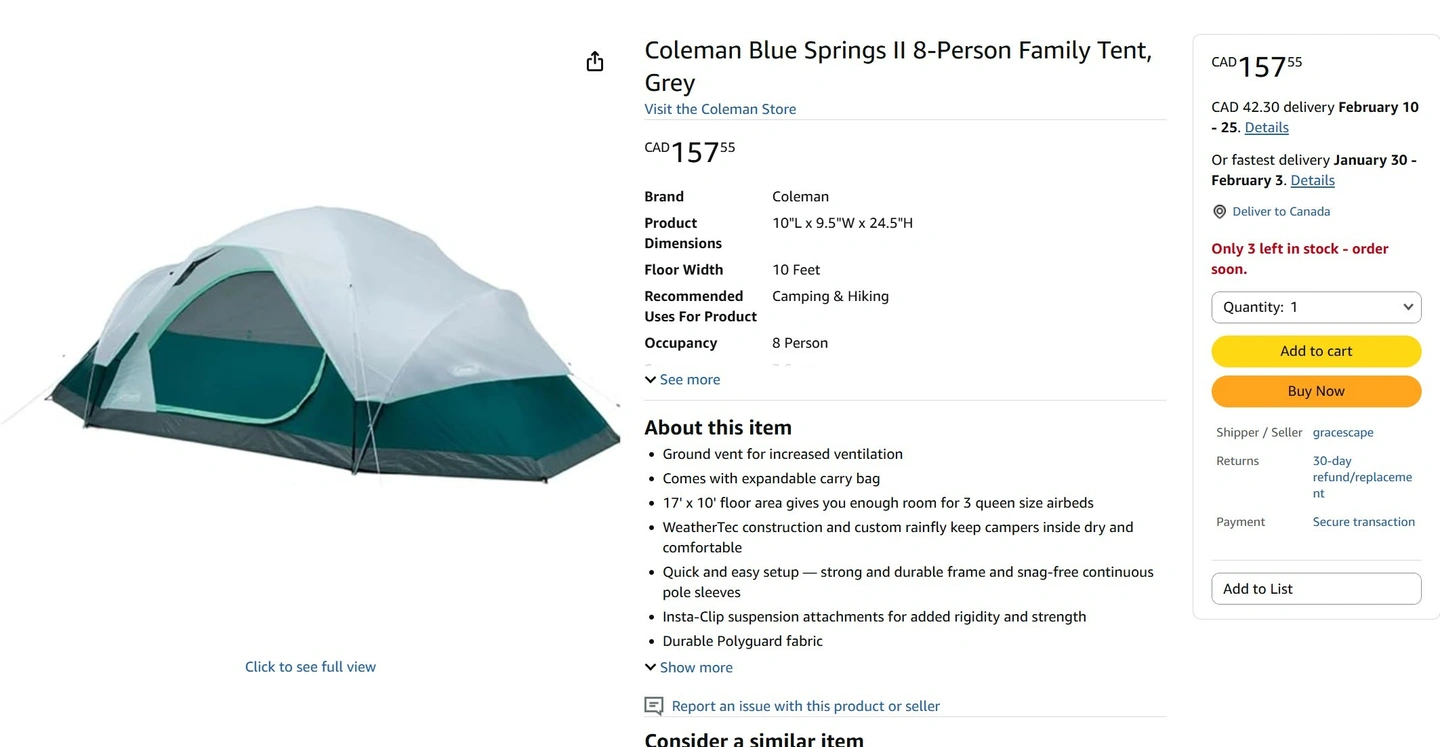Image resolution: width=1440 pixels, height=747 pixels.
Task: Click the chevron icon beside Show more
Action: 651,667
